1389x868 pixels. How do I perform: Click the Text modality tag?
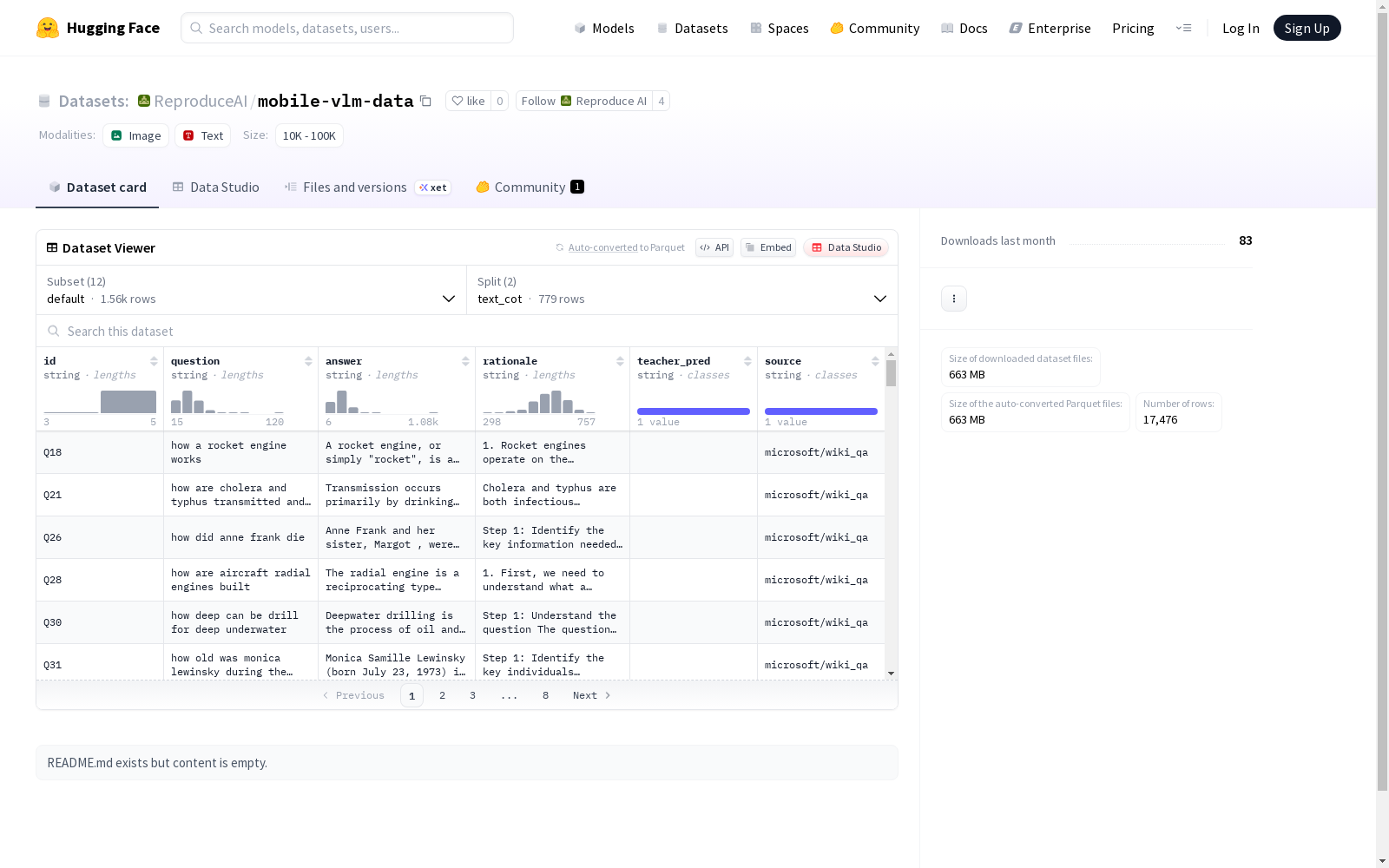click(203, 135)
